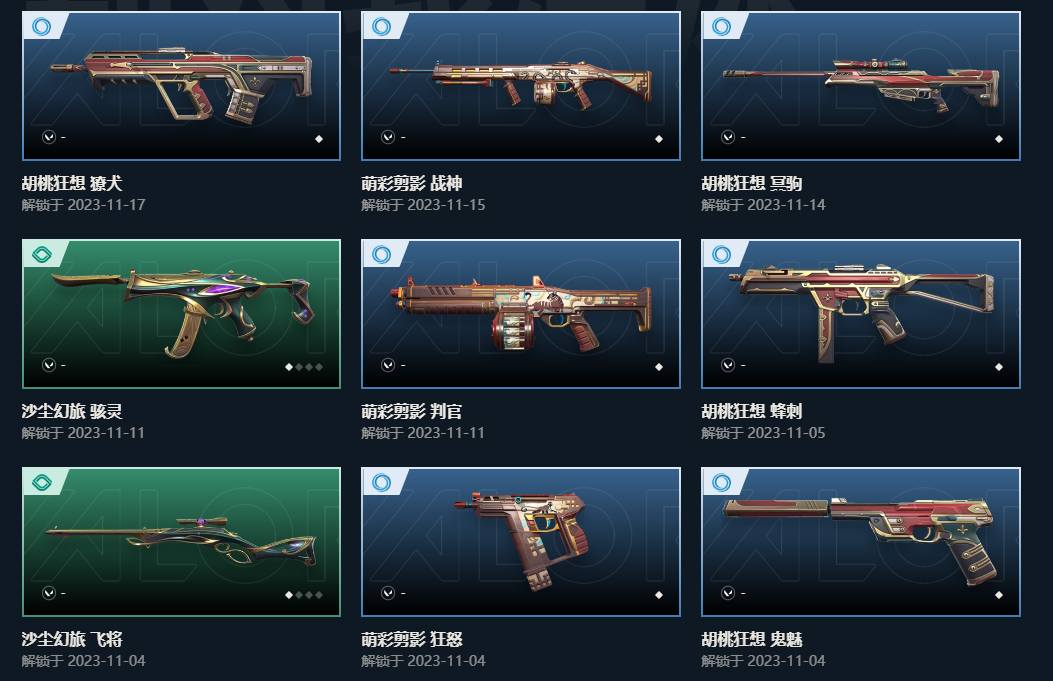Select the level diamonds on 沙尘幻旅 飞将
The image size is (1053, 681).
[304, 595]
